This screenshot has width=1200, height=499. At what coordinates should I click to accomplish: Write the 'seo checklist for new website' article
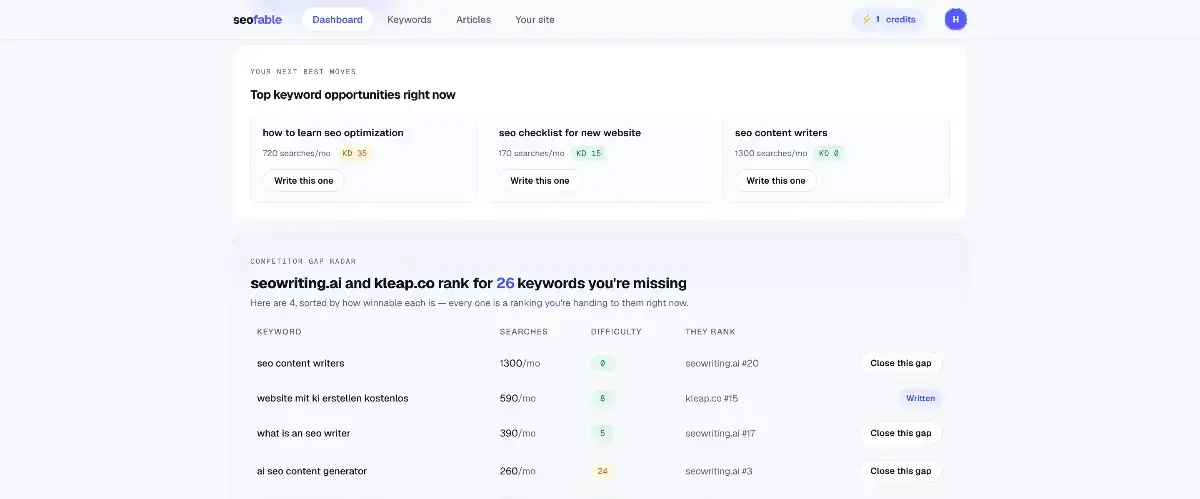coord(540,181)
